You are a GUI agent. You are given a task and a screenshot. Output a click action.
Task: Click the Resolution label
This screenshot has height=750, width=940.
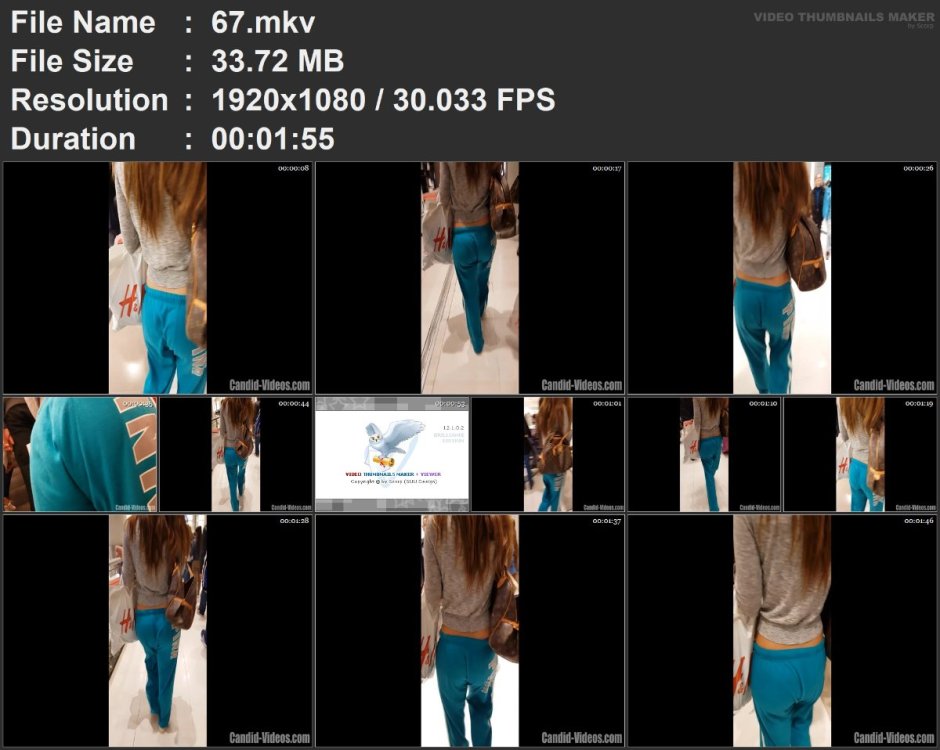[89, 100]
